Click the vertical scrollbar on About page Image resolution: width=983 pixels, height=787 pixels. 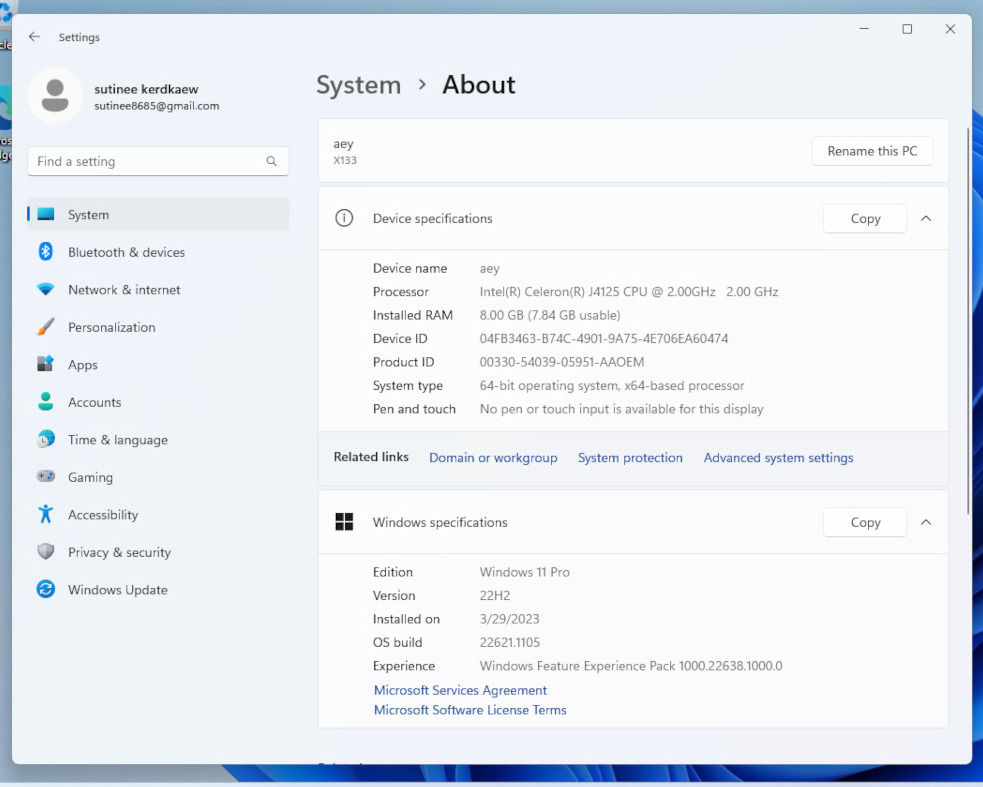(x=968, y=320)
